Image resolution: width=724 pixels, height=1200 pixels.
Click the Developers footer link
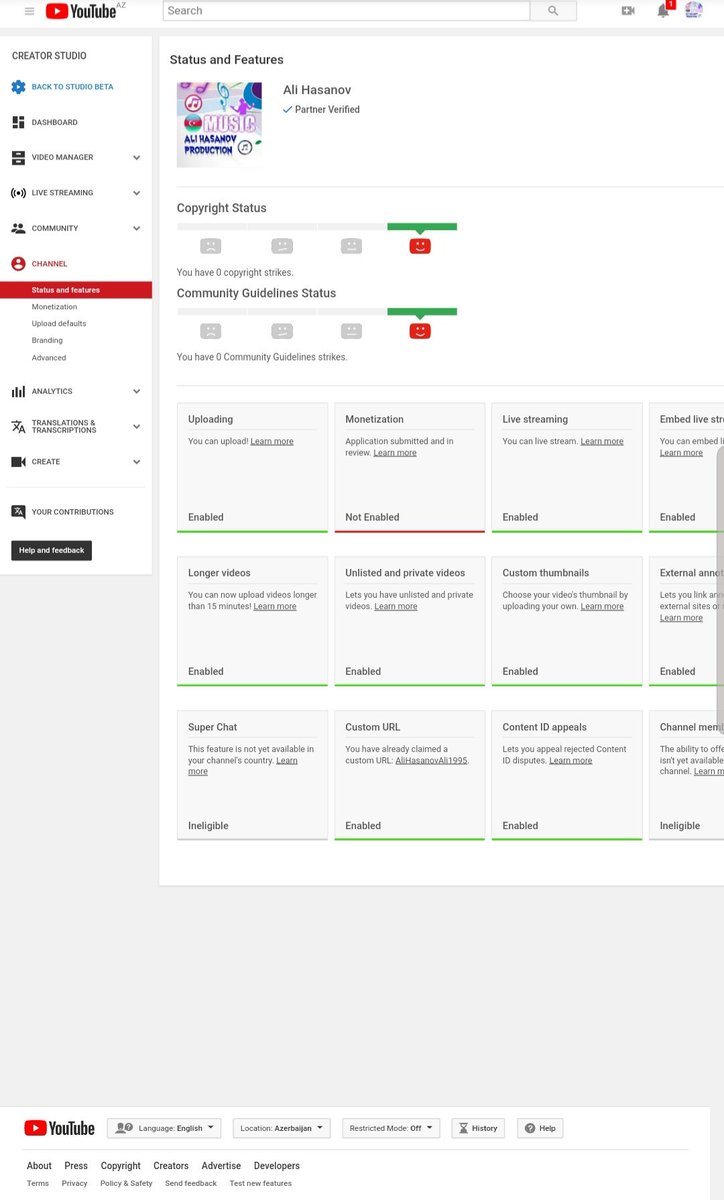[277, 1166]
